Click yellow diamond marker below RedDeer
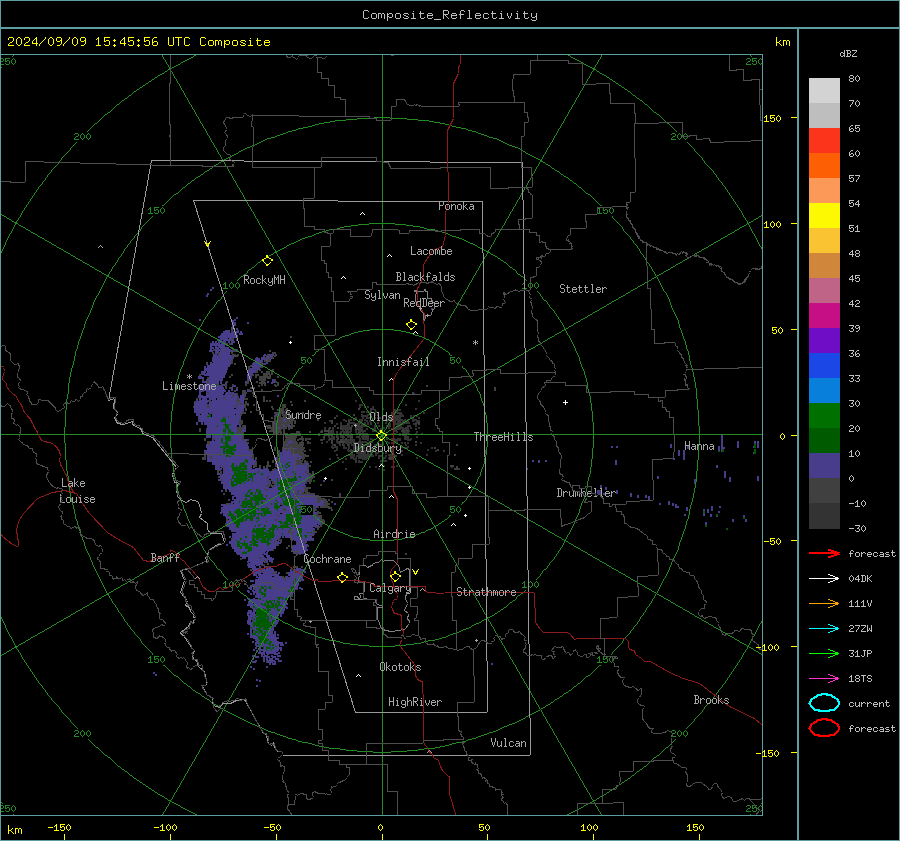 click(x=411, y=325)
